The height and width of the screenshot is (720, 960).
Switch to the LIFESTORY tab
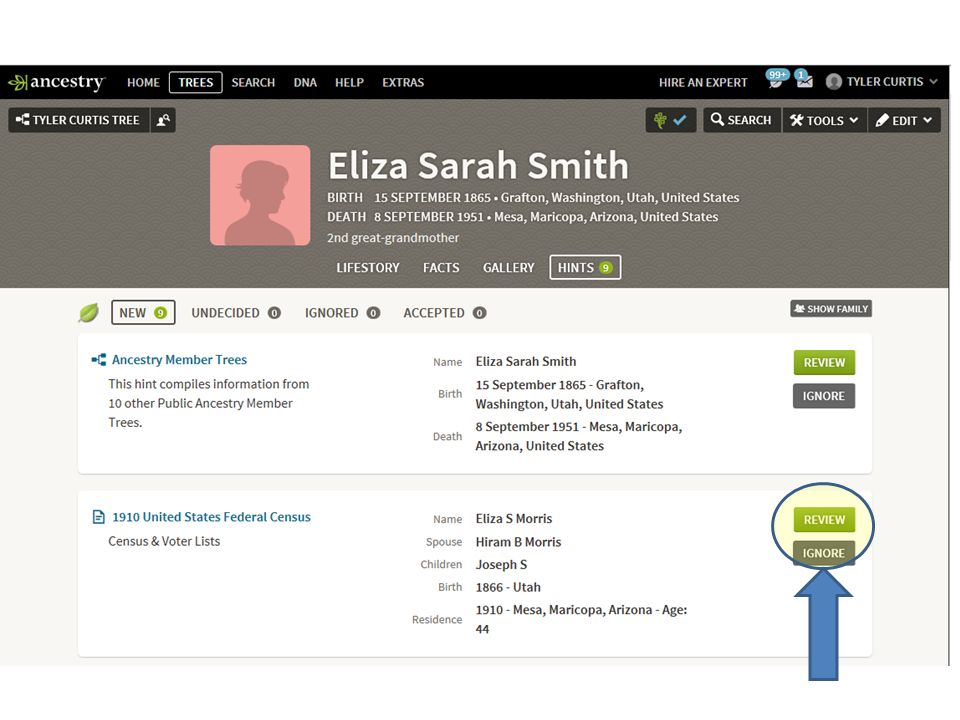point(367,268)
